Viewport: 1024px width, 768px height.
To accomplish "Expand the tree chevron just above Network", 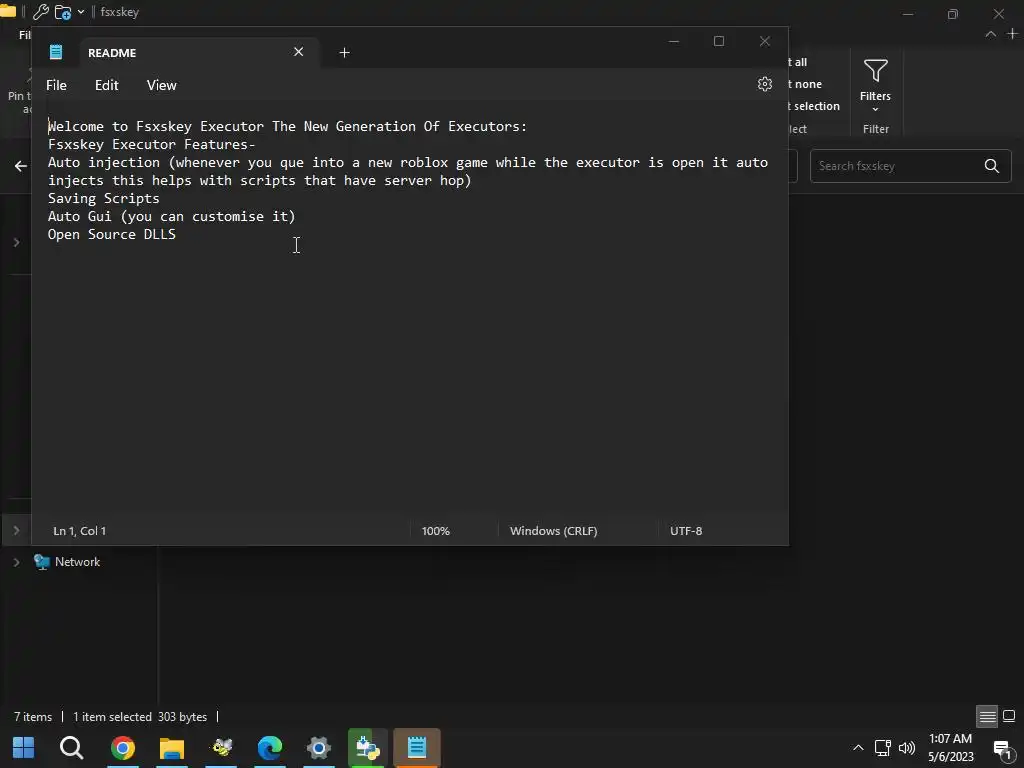I will click(16, 531).
